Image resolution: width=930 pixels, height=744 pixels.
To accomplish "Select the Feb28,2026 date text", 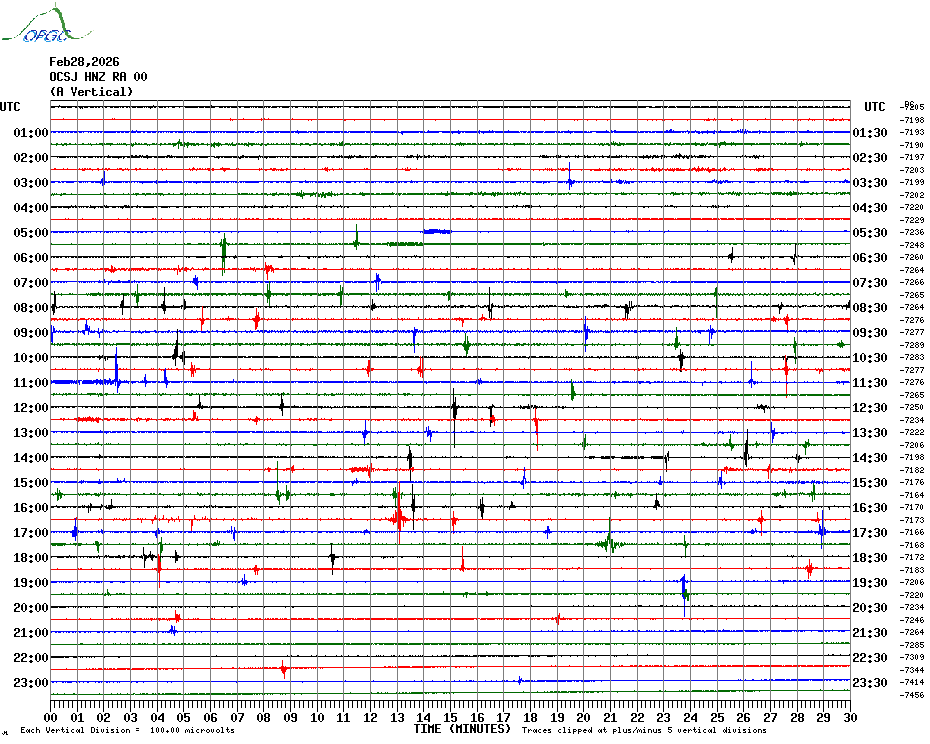I will [84, 62].
